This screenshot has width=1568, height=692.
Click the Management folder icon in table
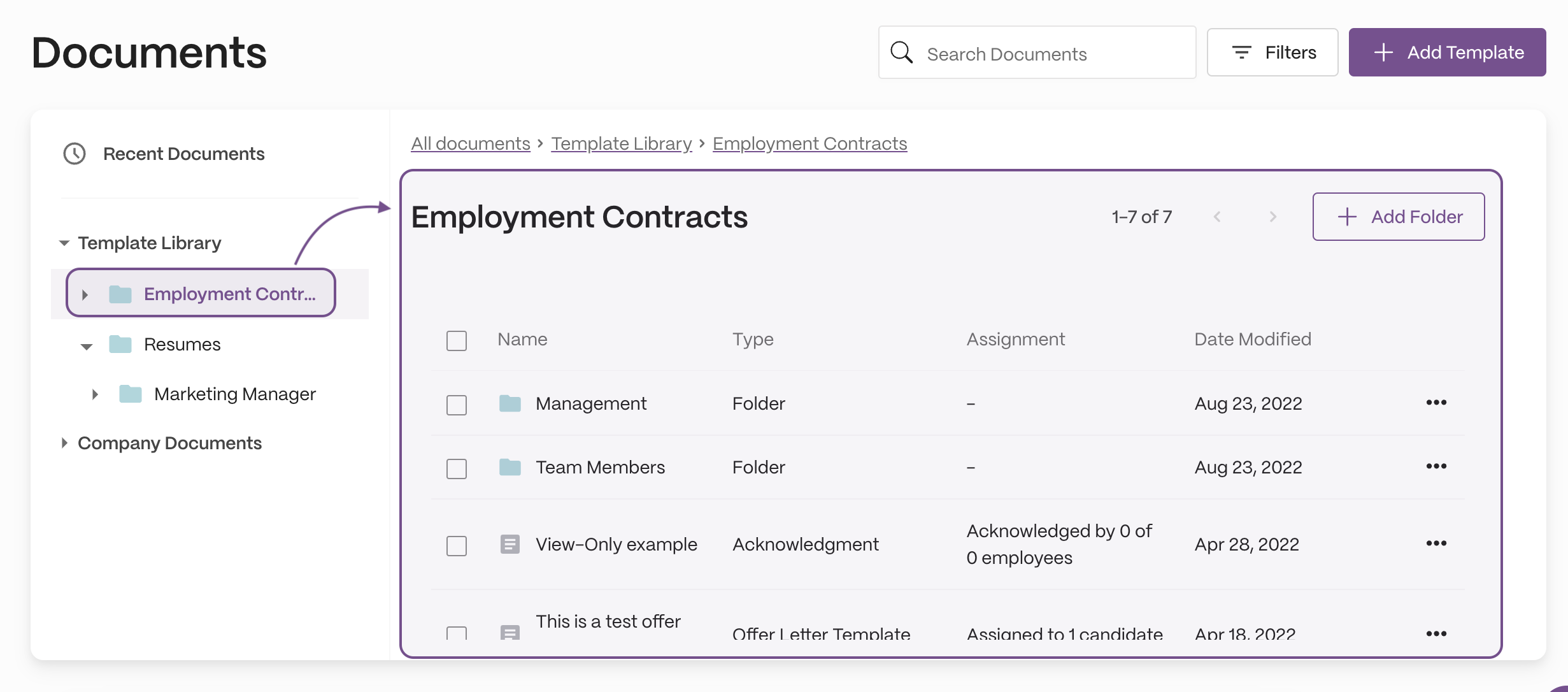[510, 403]
